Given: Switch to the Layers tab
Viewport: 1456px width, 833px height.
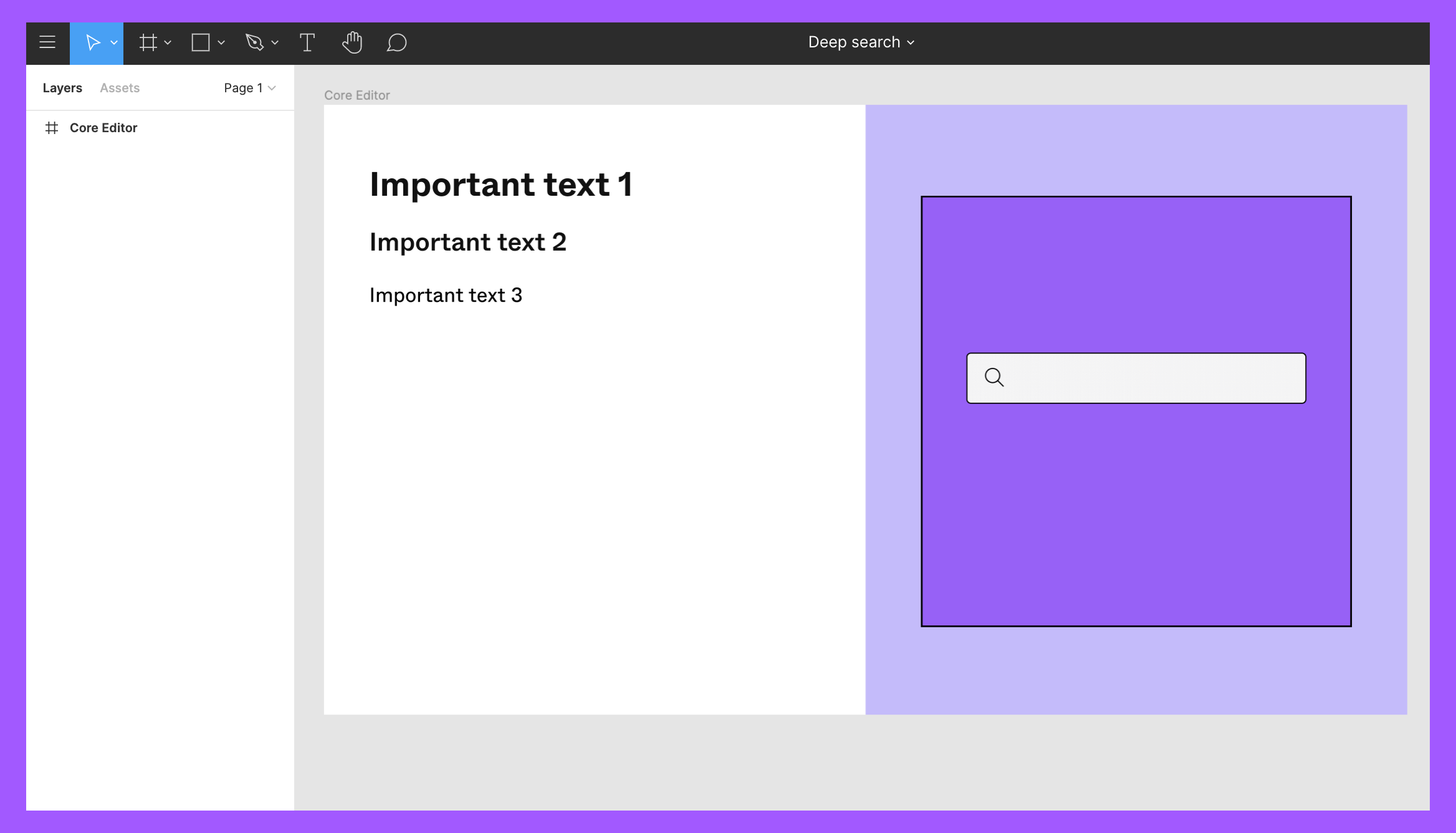Looking at the screenshot, I should [x=62, y=88].
